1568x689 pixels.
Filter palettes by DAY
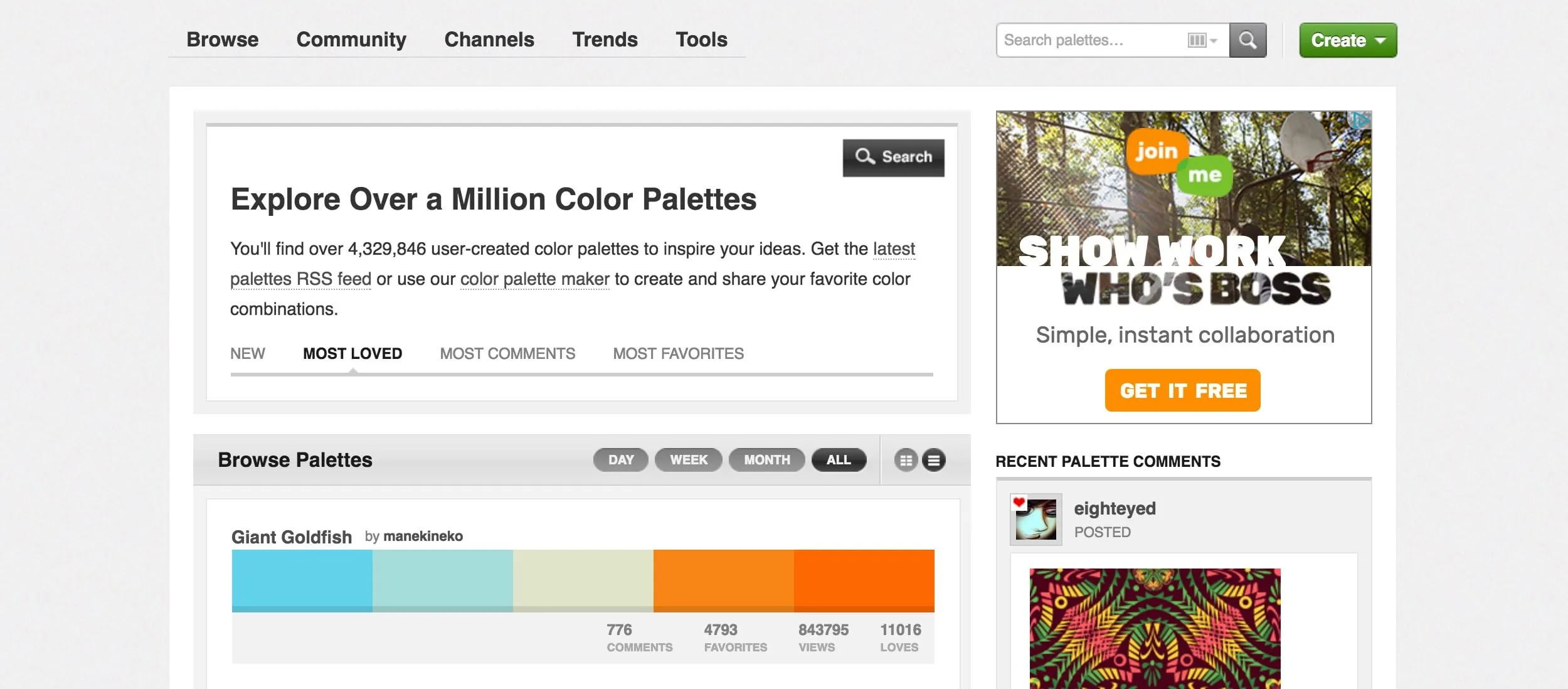click(621, 460)
